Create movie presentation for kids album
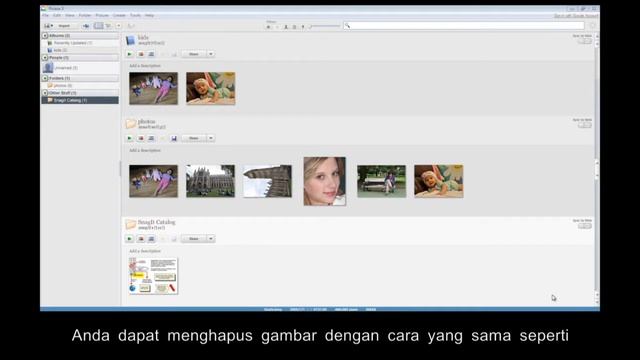Image resolution: width=640 pixels, height=360 pixels. click(x=151, y=54)
